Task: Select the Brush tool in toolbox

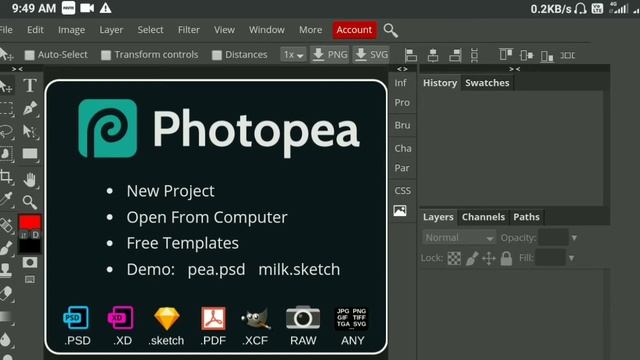Action: (6, 247)
